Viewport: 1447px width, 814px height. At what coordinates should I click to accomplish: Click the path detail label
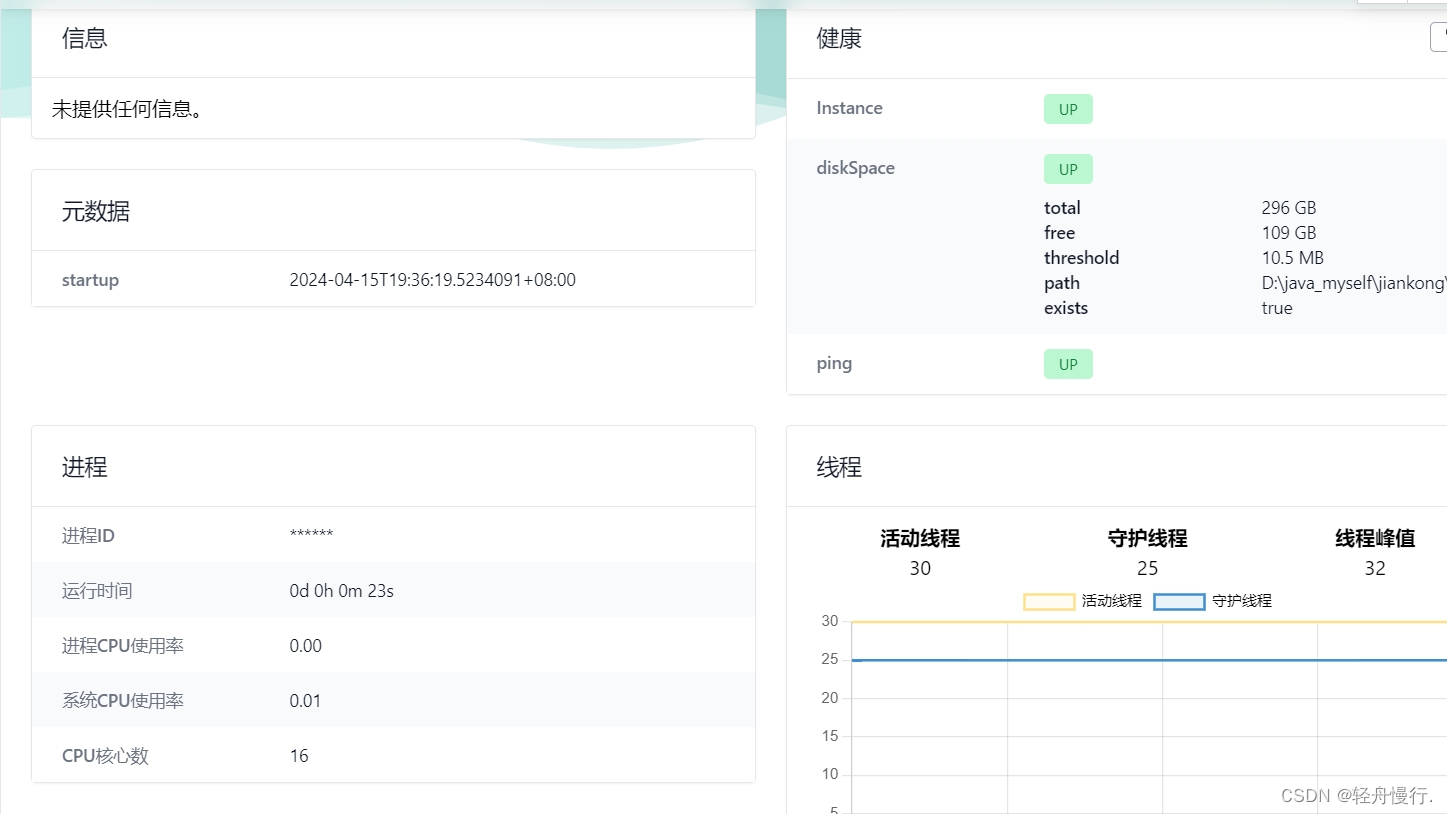1062,283
